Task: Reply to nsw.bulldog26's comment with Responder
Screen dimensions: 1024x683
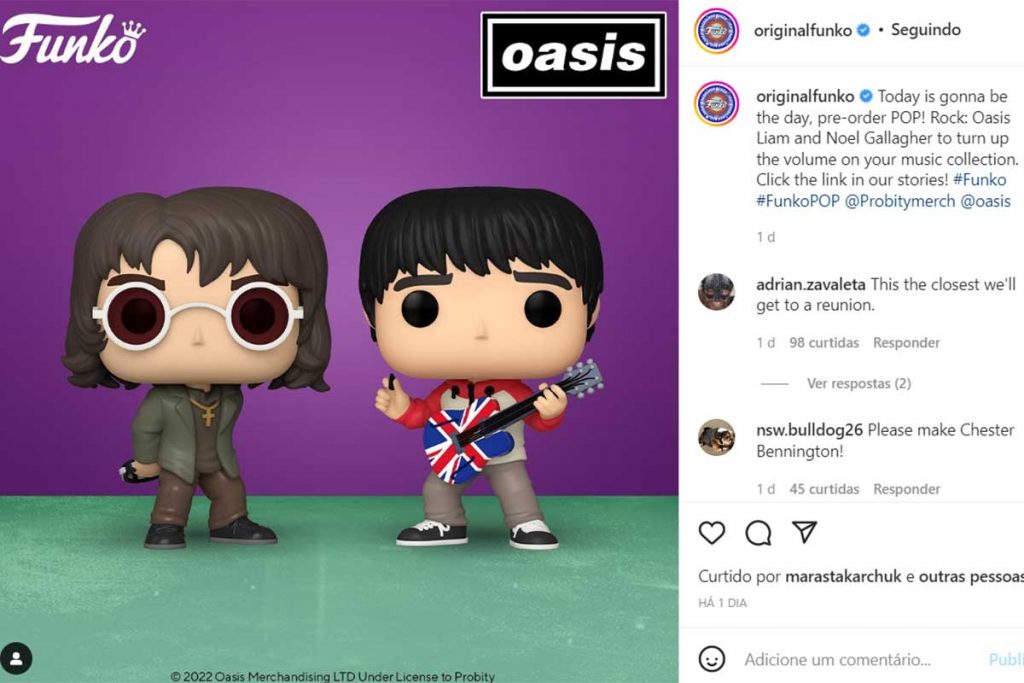Action: [906, 489]
